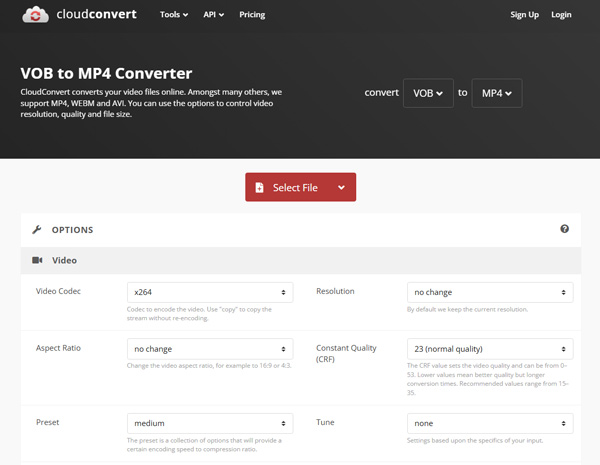
Task: Click the Select File button
Action: point(300,187)
